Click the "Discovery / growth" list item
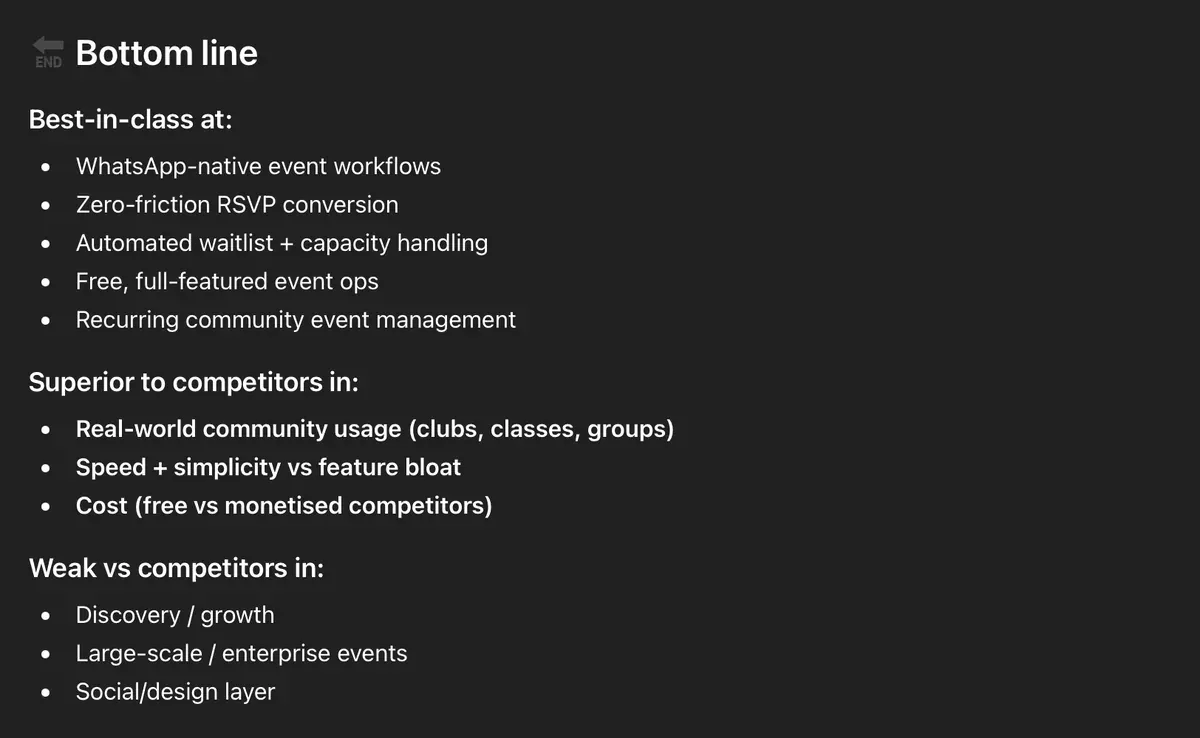Screen dimensions: 1200x738 [x=175, y=615]
